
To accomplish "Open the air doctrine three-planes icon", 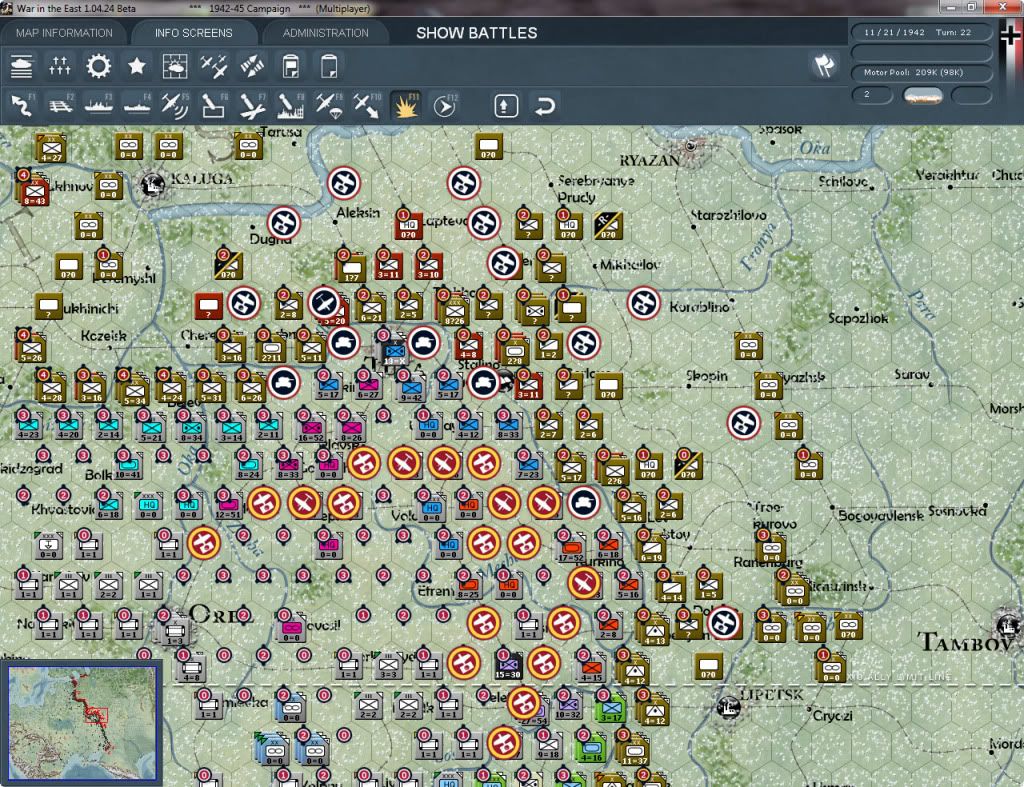I will pos(214,66).
